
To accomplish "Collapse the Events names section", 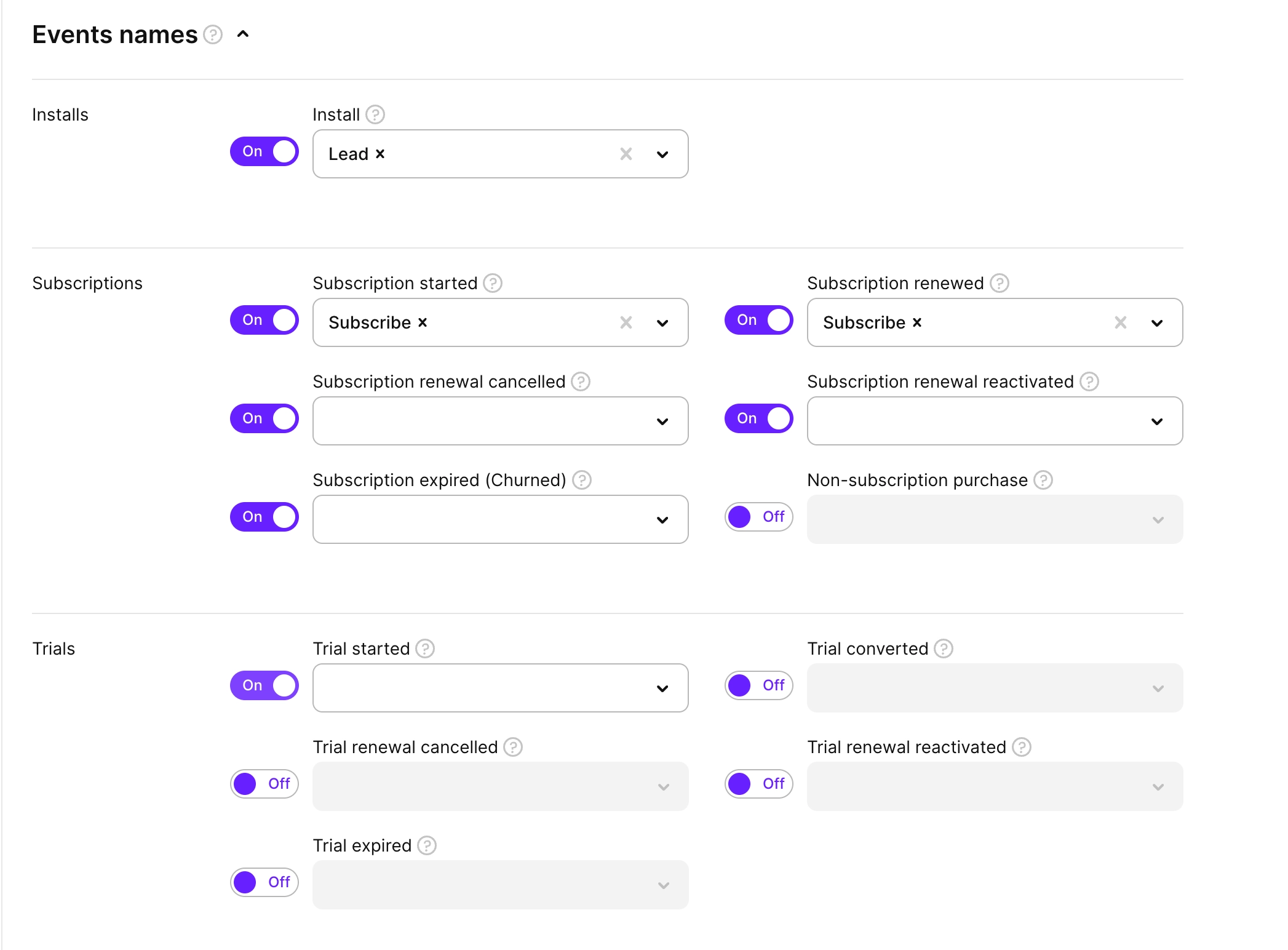I will click(x=243, y=34).
